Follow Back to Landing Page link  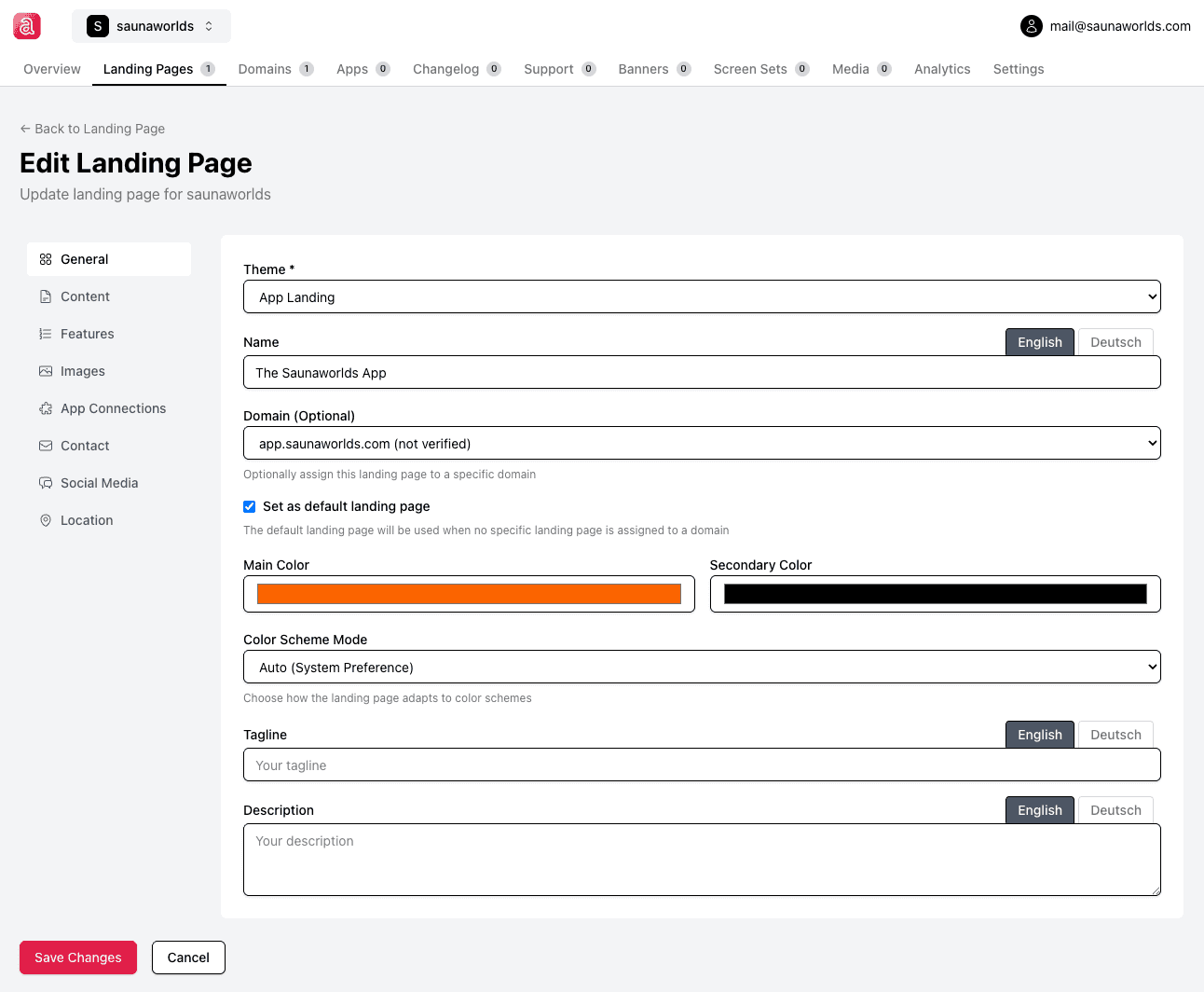[92, 129]
